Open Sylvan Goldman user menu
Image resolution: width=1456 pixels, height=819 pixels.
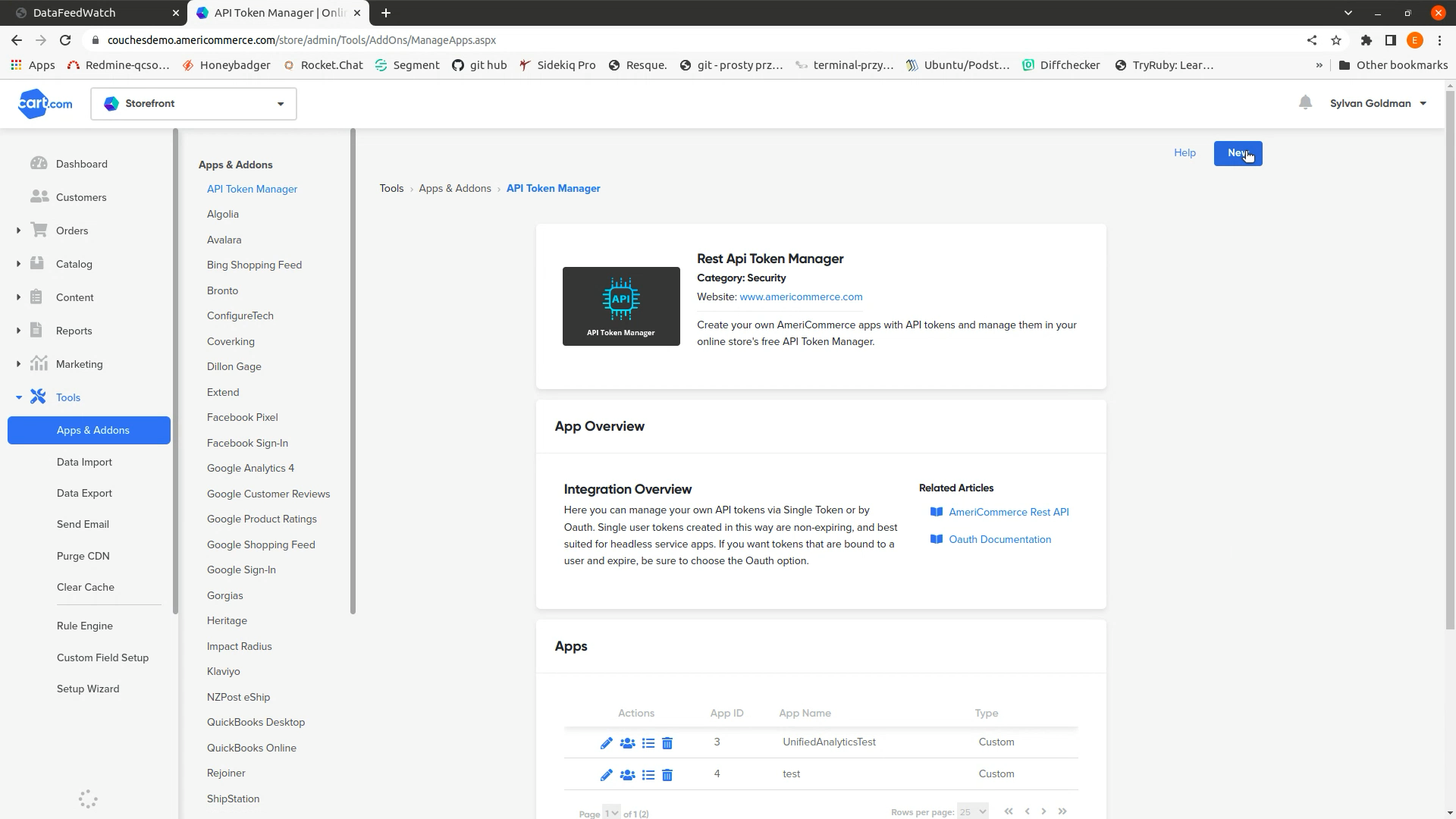pos(1378,103)
